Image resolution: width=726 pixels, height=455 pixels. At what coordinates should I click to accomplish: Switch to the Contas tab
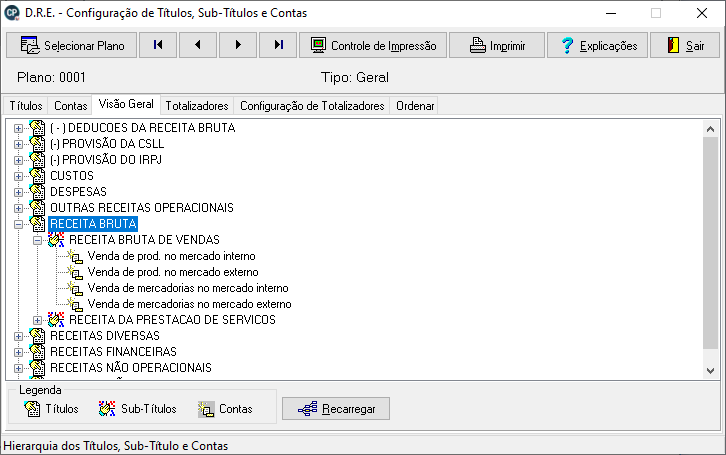(x=70, y=106)
